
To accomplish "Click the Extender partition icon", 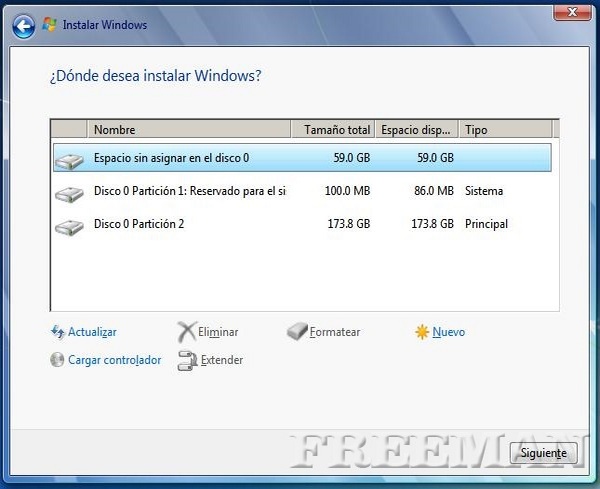I will (x=187, y=360).
